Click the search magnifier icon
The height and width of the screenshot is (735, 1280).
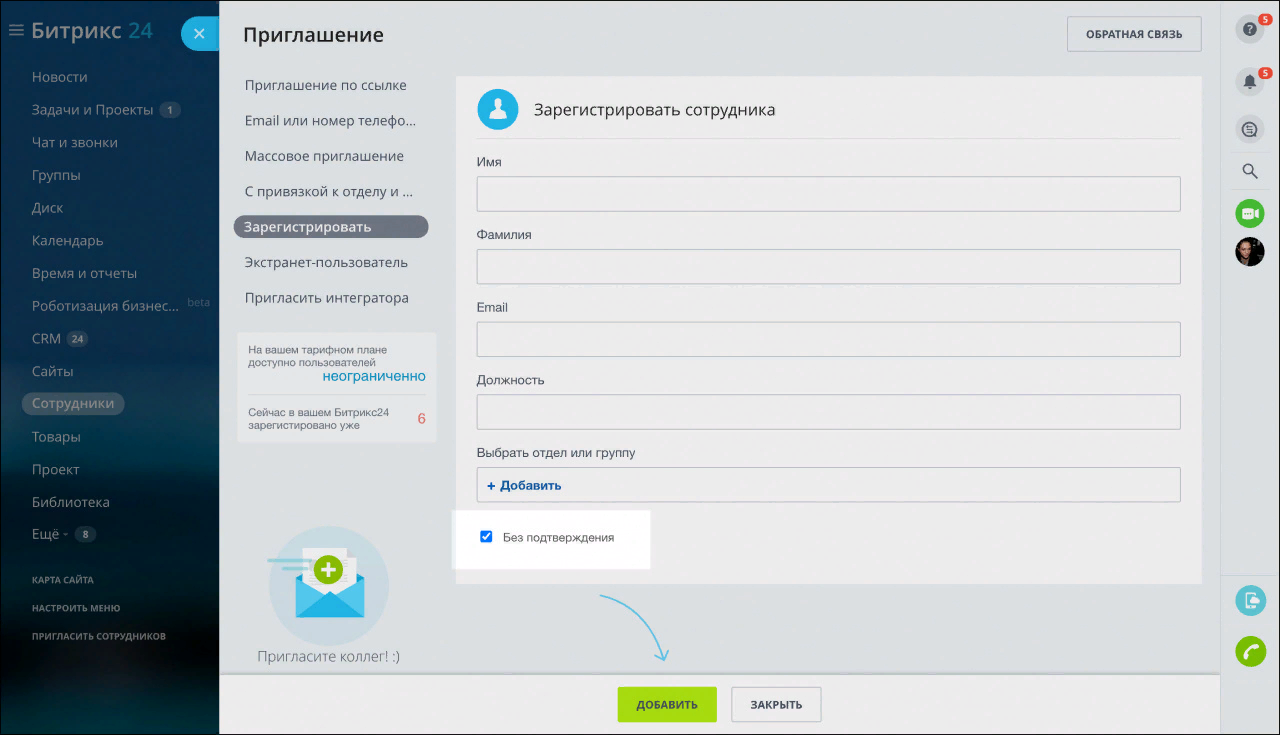[1249, 171]
